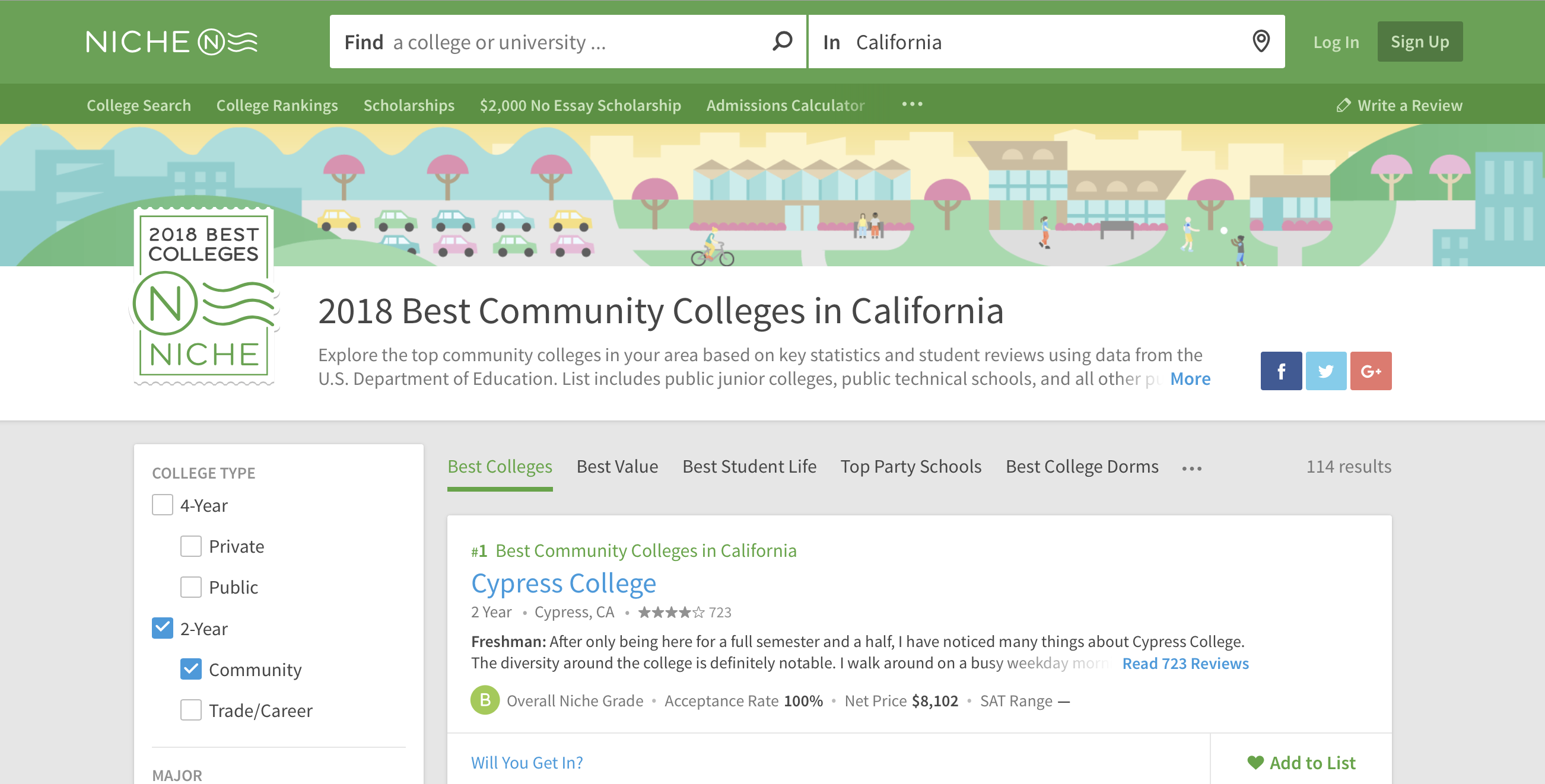Switch to Best Student Life tab

click(x=749, y=466)
